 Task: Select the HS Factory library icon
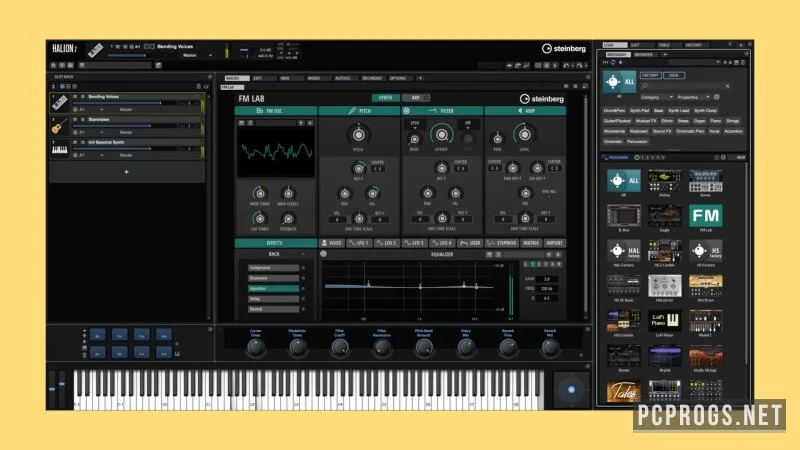pyautogui.click(x=706, y=251)
